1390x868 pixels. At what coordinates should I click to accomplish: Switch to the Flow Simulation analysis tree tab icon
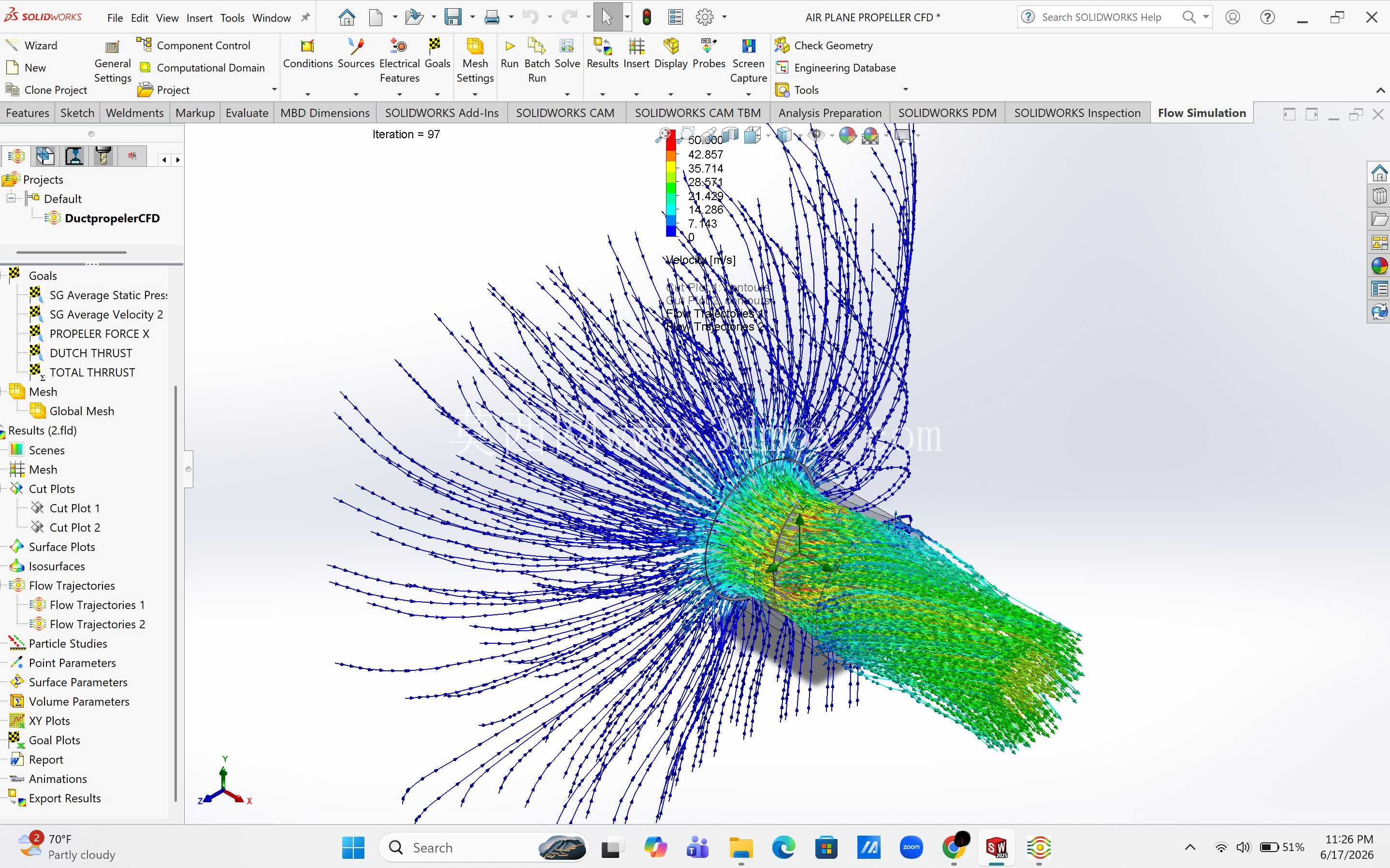click(16, 156)
